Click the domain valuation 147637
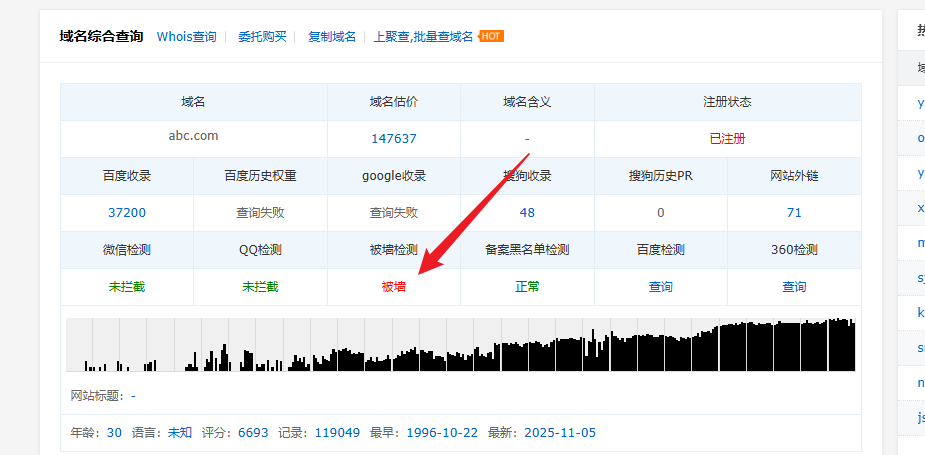925x455 pixels. 393,139
